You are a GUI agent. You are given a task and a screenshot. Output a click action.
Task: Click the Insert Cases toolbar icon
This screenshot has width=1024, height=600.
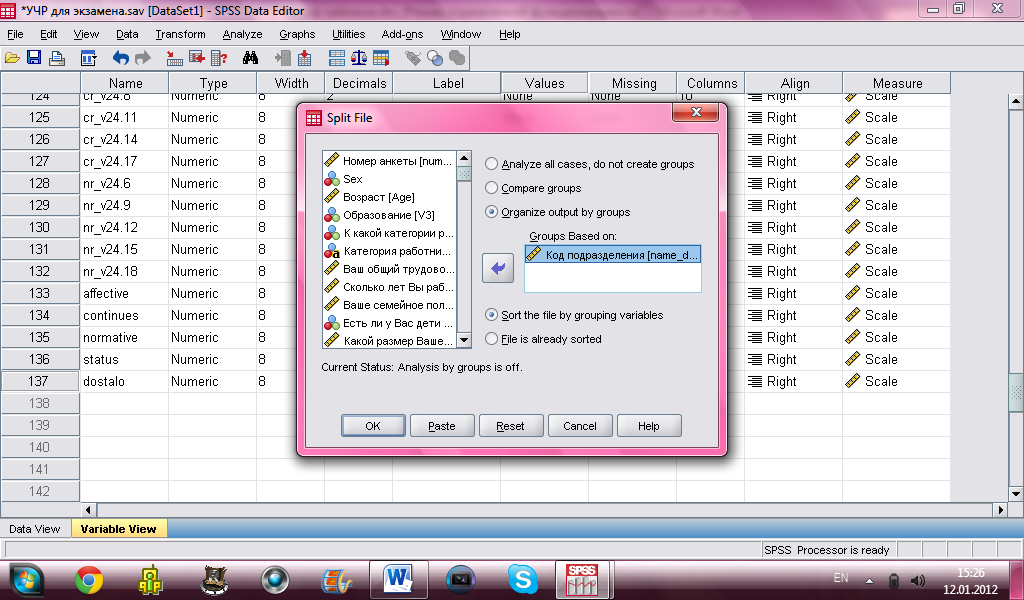[x=283, y=58]
